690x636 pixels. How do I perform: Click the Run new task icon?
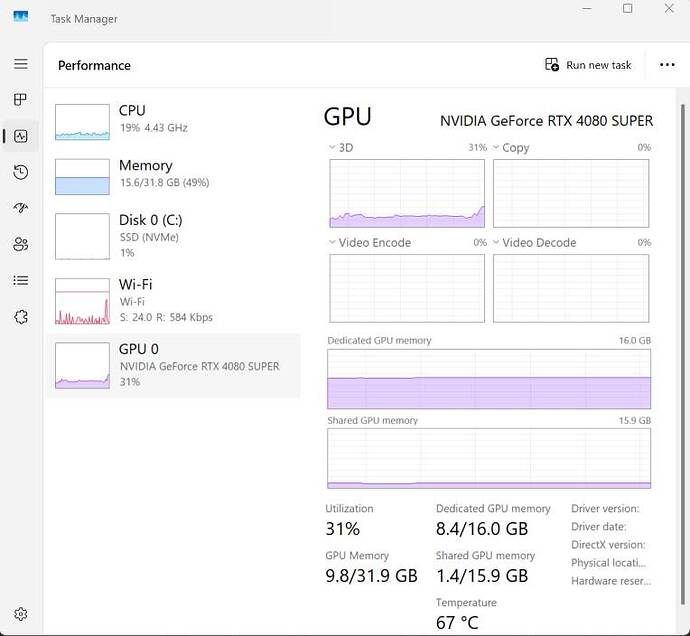point(551,65)
